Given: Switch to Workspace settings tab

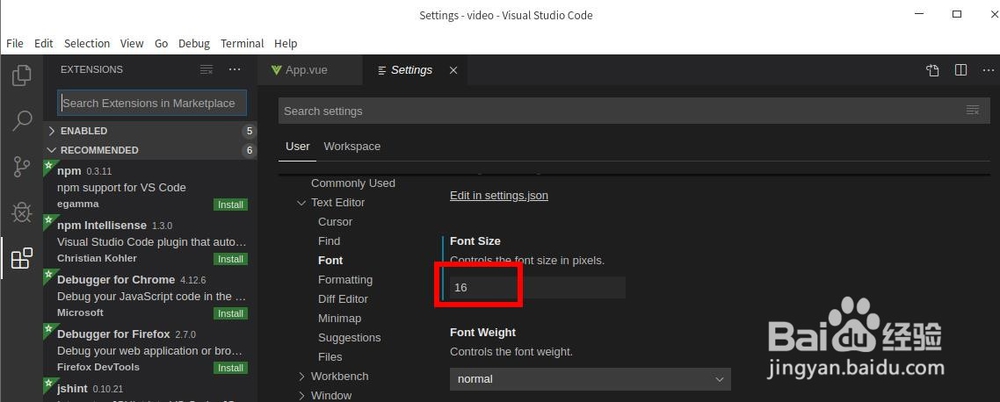Looking at the screenshot, I should (352, 146).
